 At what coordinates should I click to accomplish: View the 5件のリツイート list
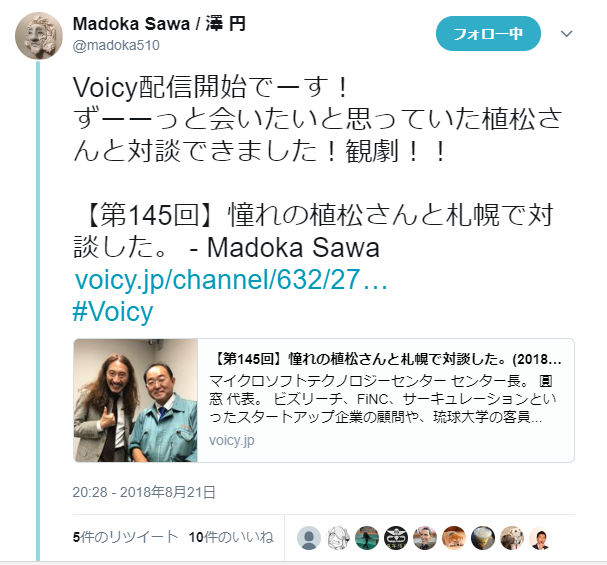[x=125, y=537]
